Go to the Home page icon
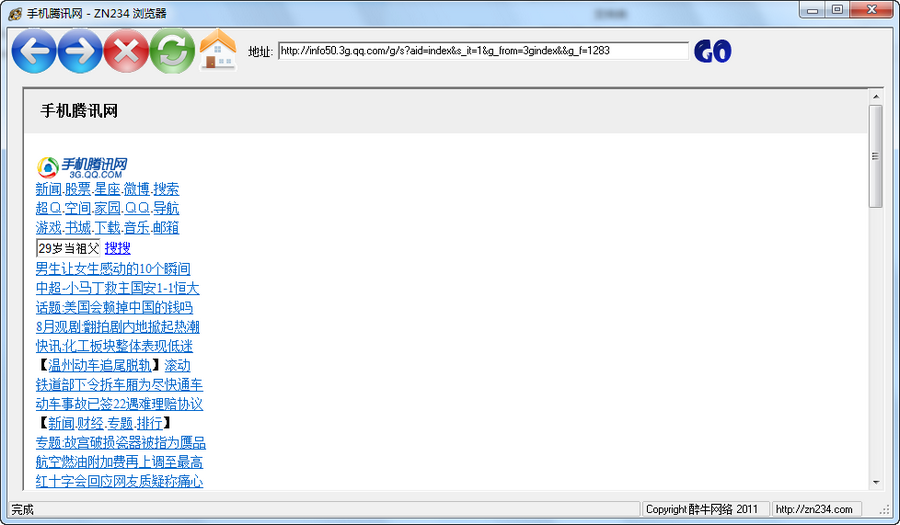 click(x=217, y=50)
